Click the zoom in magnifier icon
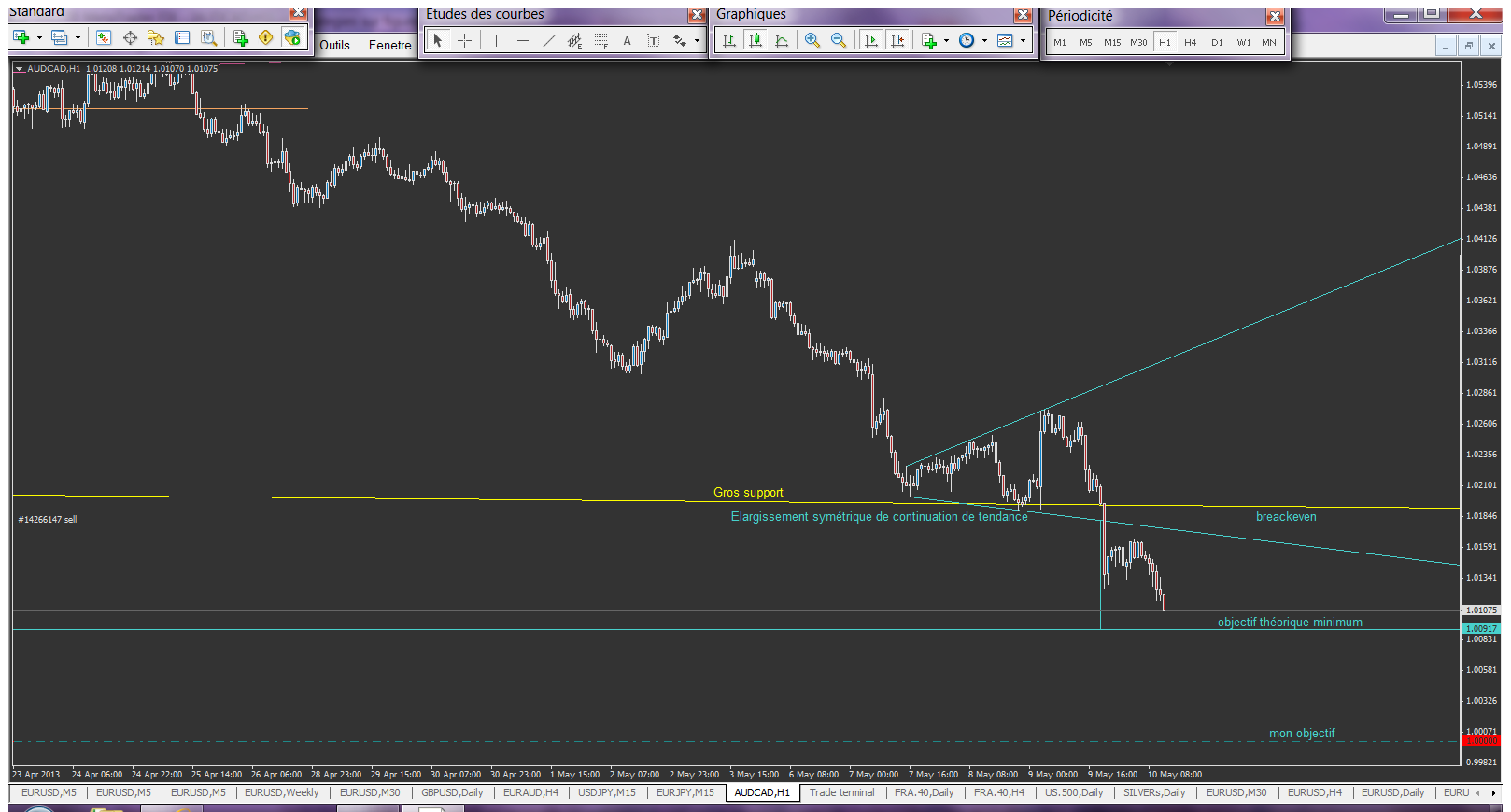1511x812 pixels. [812, 40]
